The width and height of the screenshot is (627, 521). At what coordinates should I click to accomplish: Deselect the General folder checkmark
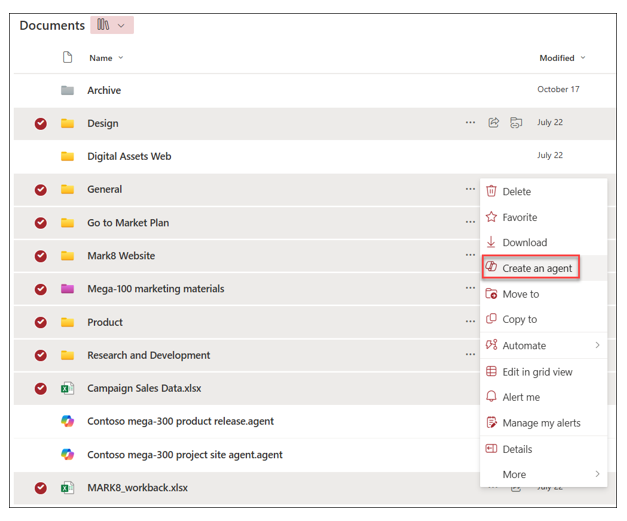point(40,190)
